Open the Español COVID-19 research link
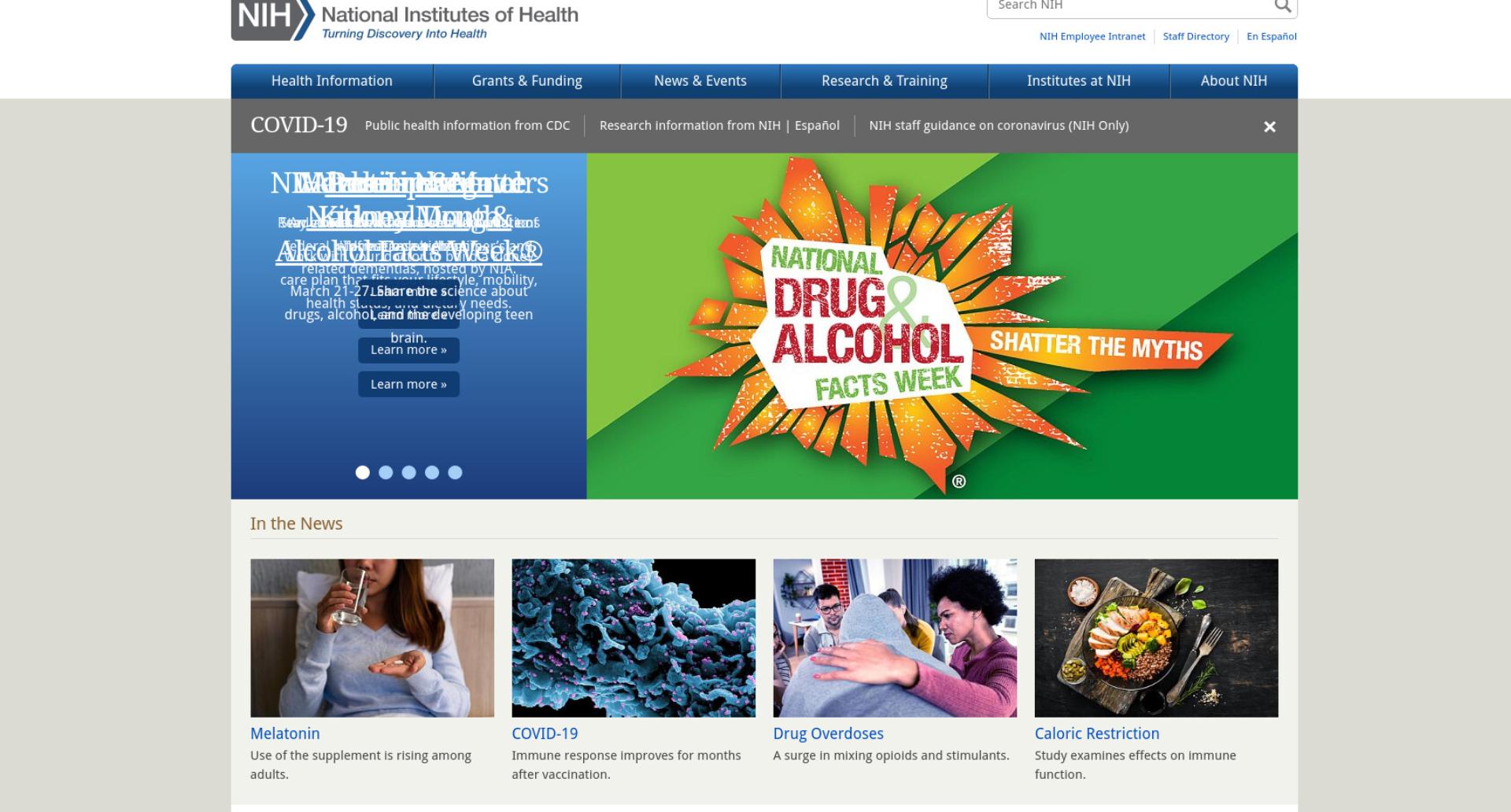The height and width of the screenshot is (812, 1511). [817, 126]
